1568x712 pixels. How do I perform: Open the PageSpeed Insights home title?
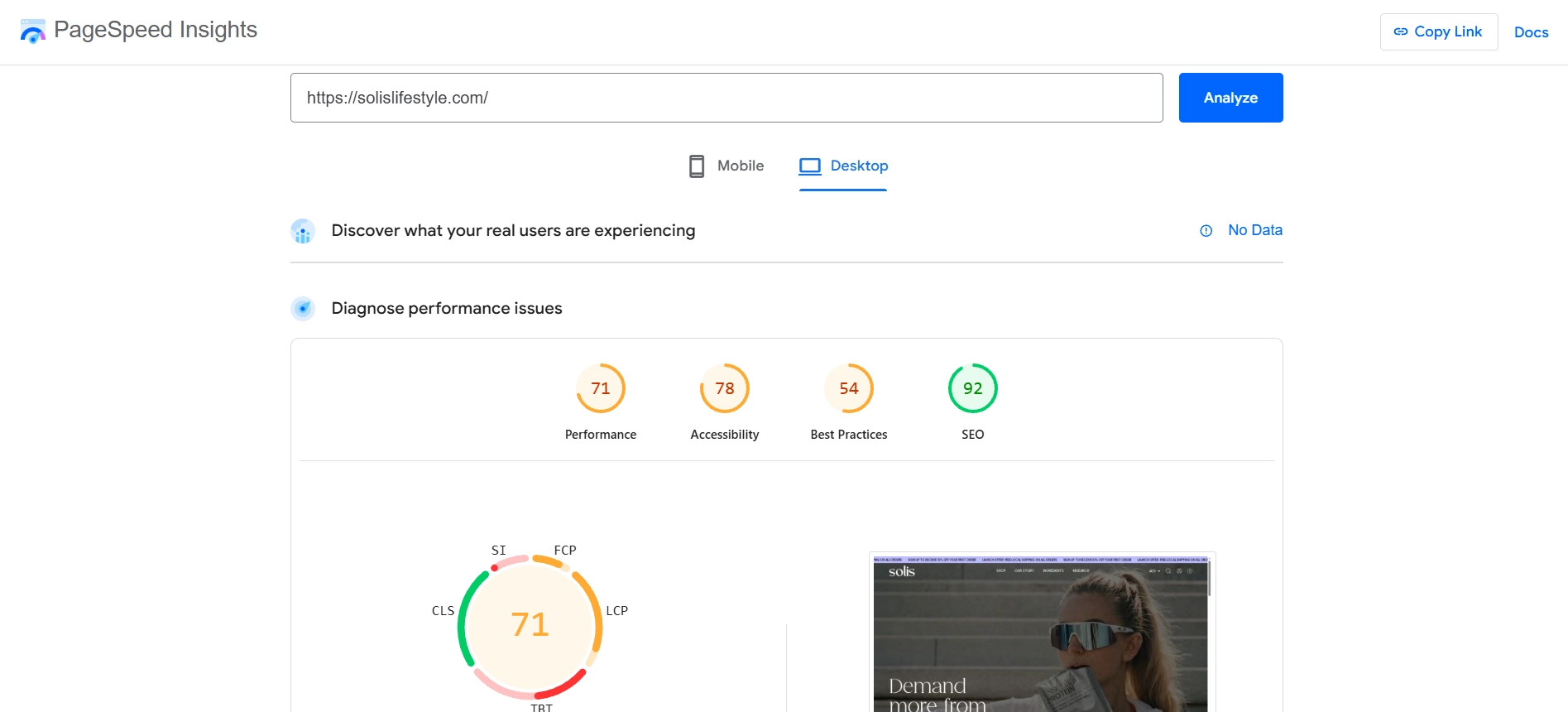(x=156, y=30)
